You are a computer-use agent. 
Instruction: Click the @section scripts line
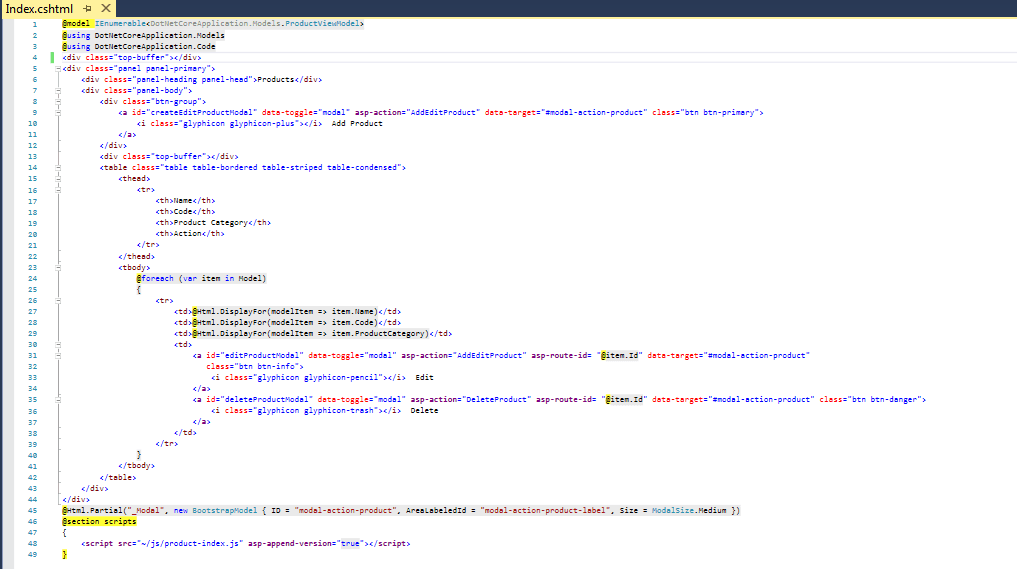pyautogui.click(x=99, y=522)
